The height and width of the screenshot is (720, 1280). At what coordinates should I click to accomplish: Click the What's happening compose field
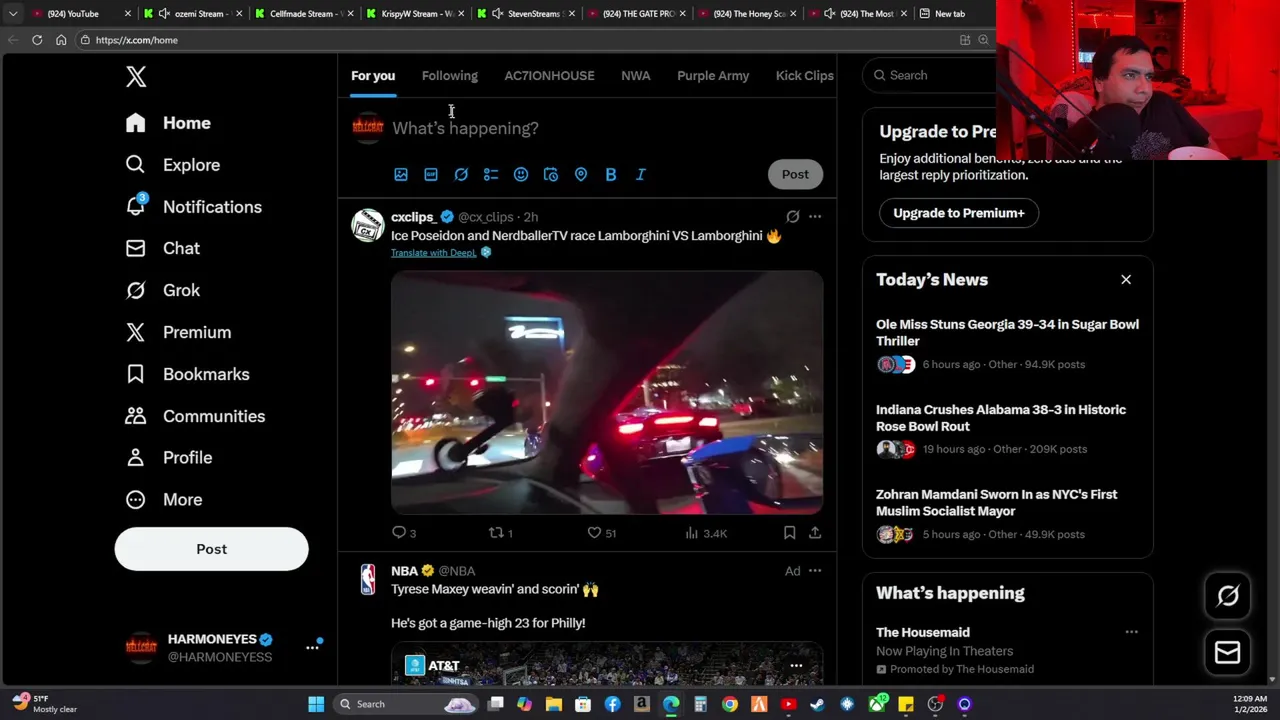coord(607,128)
